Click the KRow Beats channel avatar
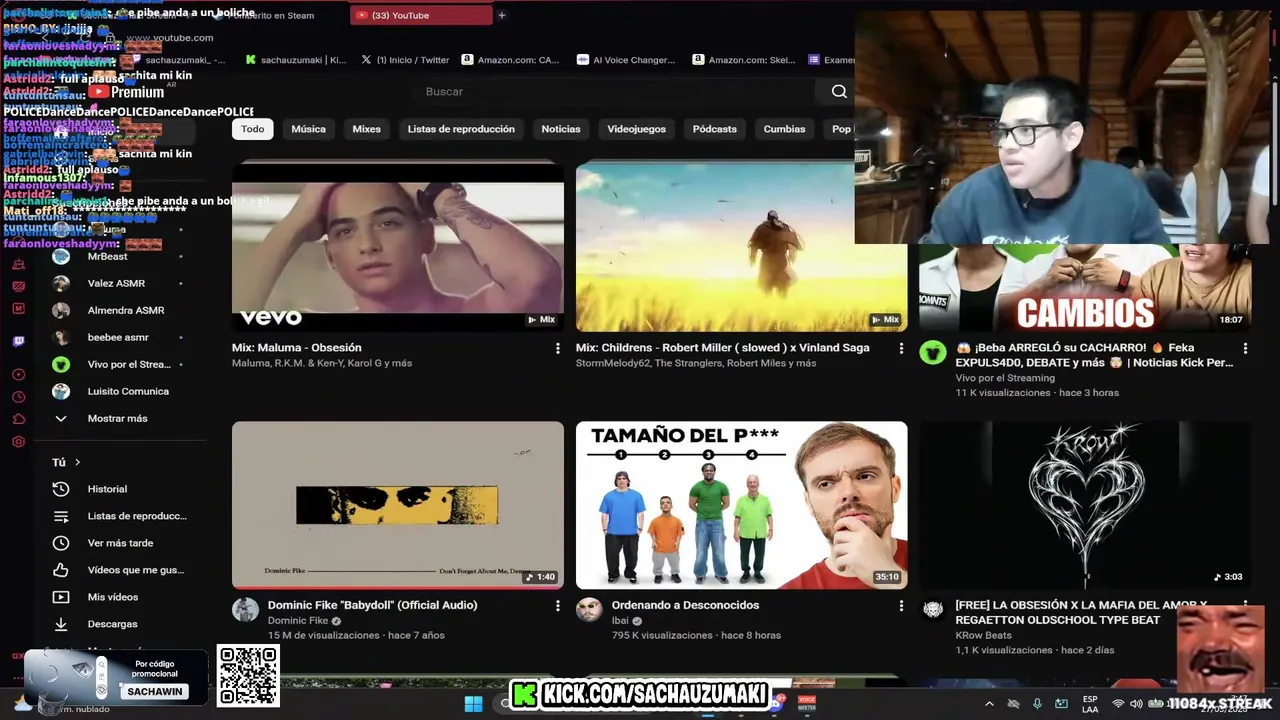This screenshot has height=720, width=1280. (933, 610)
